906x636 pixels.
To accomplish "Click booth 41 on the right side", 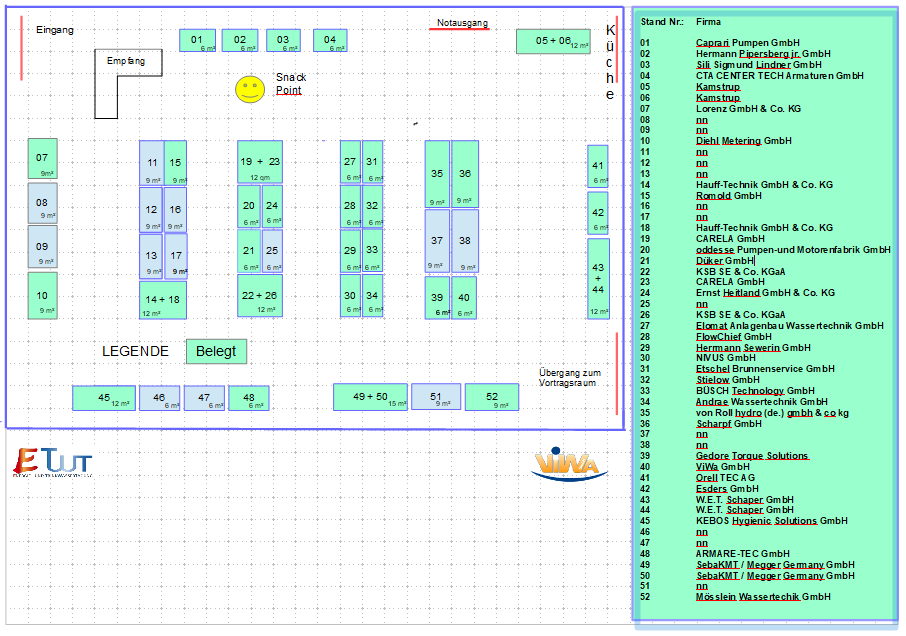I will [x=598, y=166].
